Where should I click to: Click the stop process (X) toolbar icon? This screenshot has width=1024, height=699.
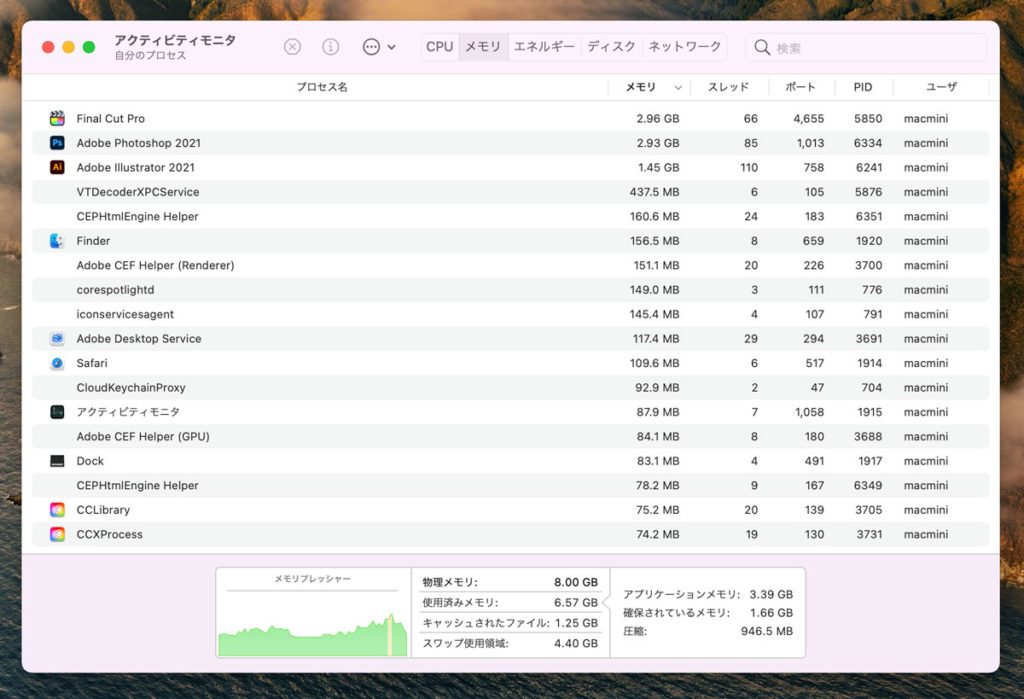tap(293, 47)
